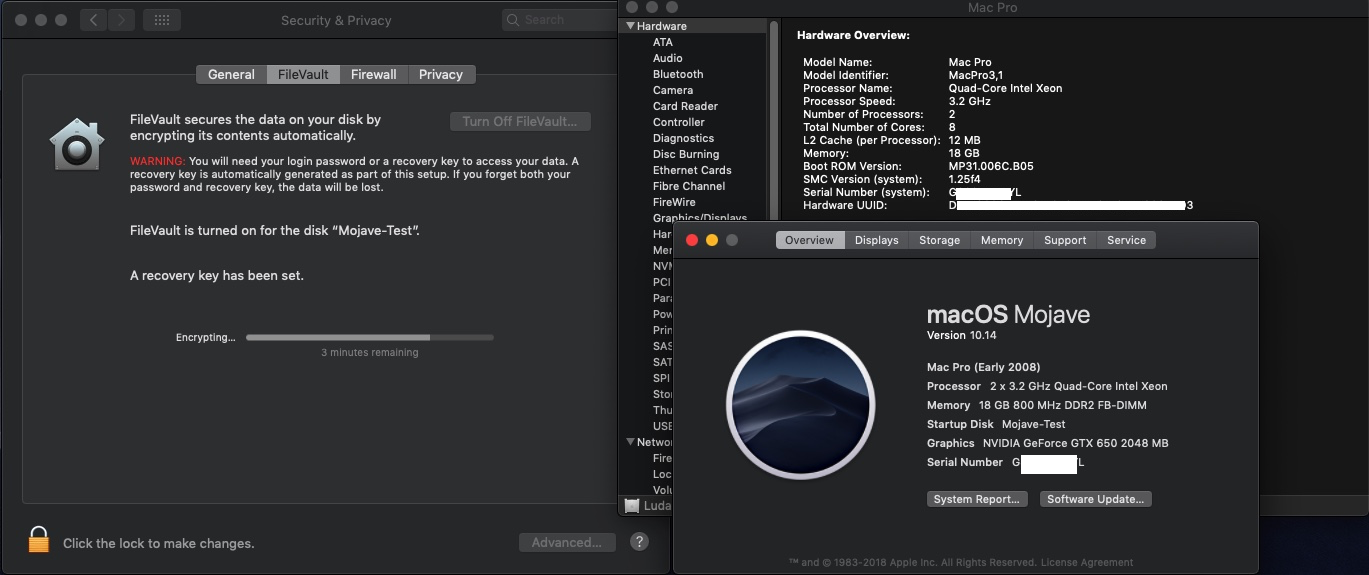The height and width of the screenshot is (575, 1369).
Task: Select Diagnostics in the System Report sidebar
Action: point(683,138)
